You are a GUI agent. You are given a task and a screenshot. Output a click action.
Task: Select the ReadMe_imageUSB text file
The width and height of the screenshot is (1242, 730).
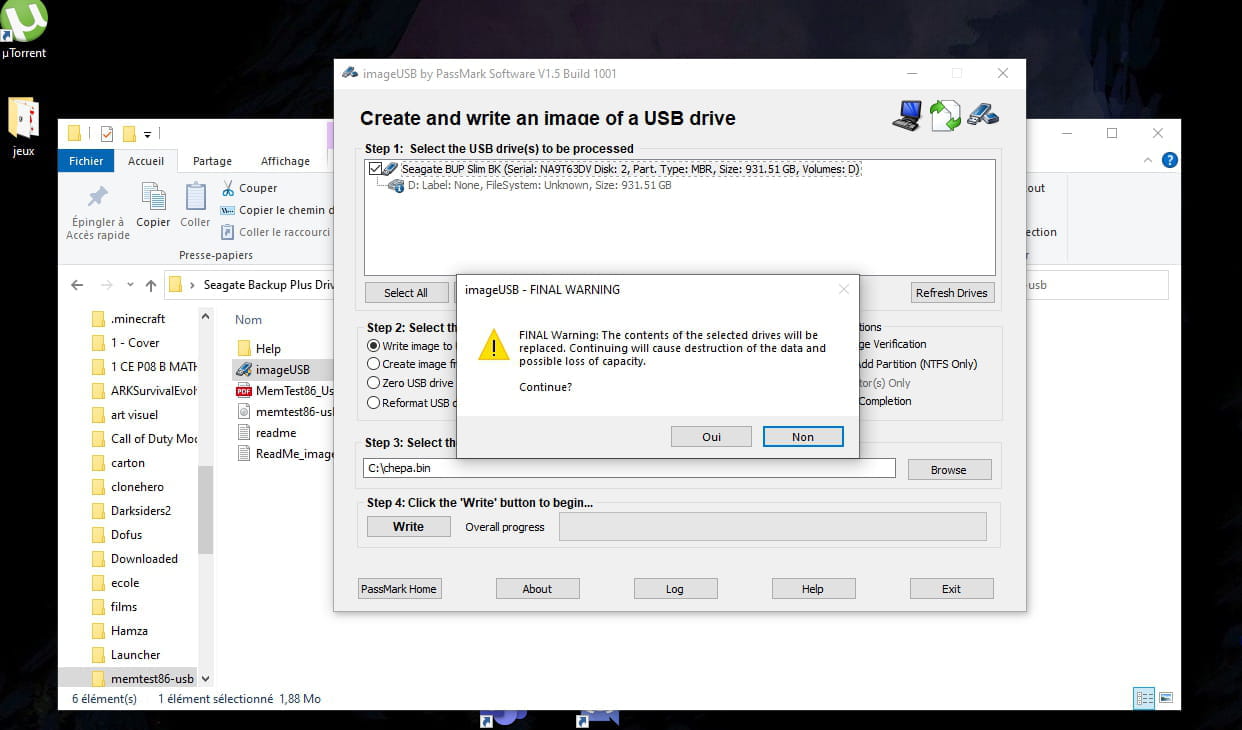pyautogui.click(x=285, y=453)
